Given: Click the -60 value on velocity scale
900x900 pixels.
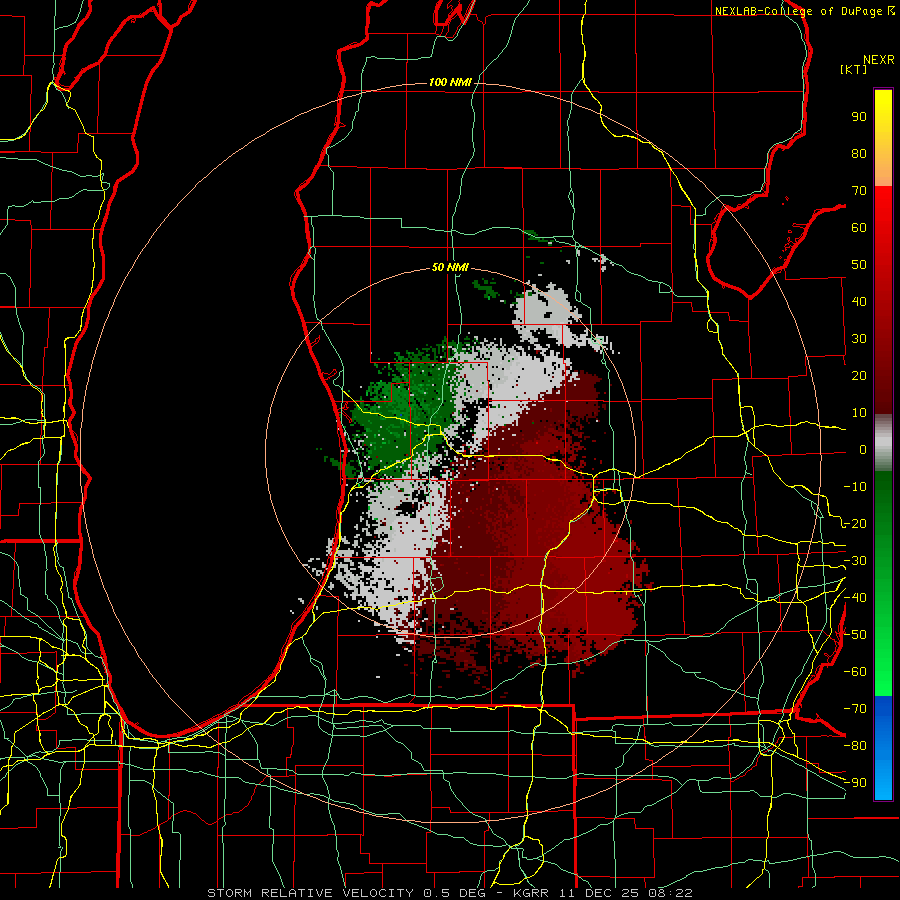Looking at the screenshot, I should (x=855, y=672).
